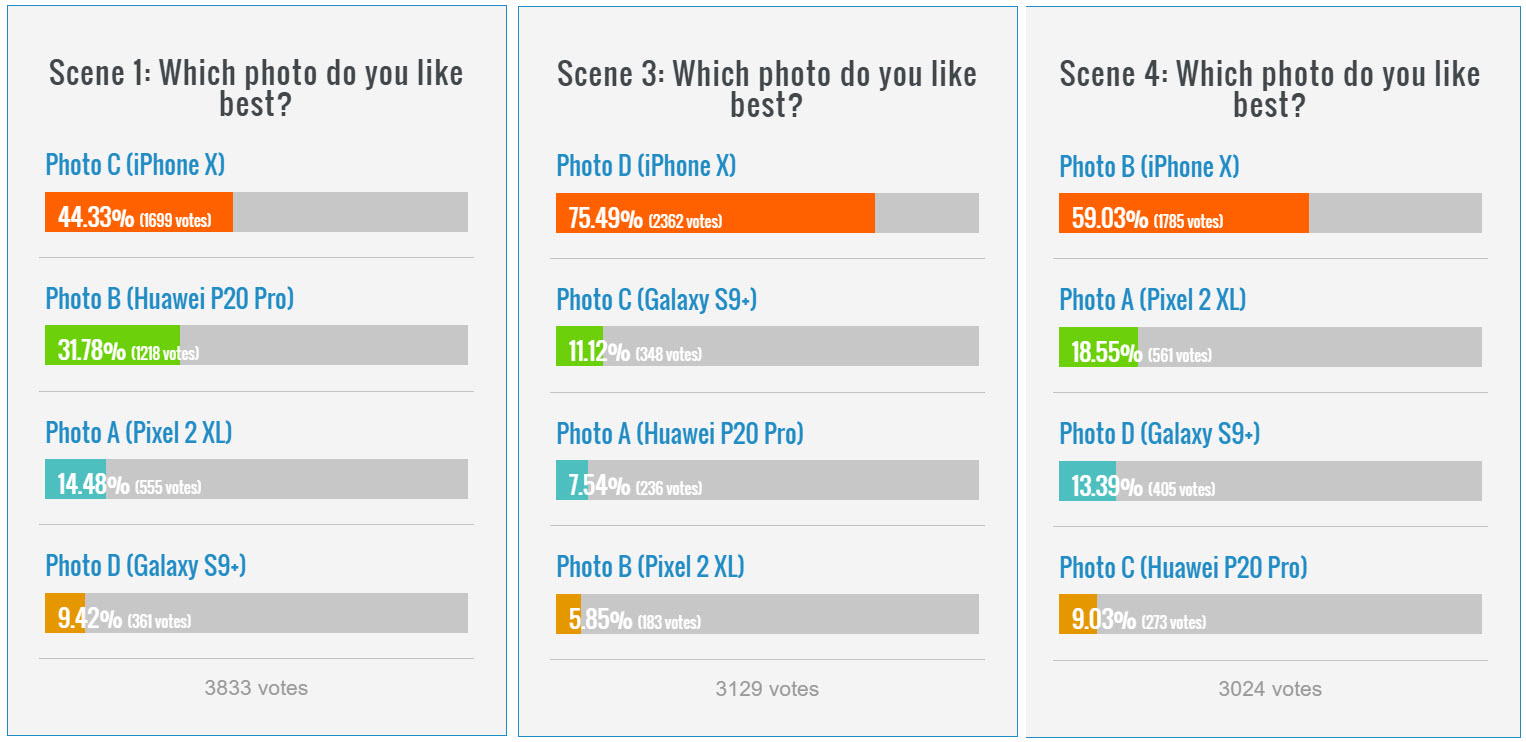
Task: Click the '3024 votes' total under Scene 4
Action: (x=1270, y=689)
